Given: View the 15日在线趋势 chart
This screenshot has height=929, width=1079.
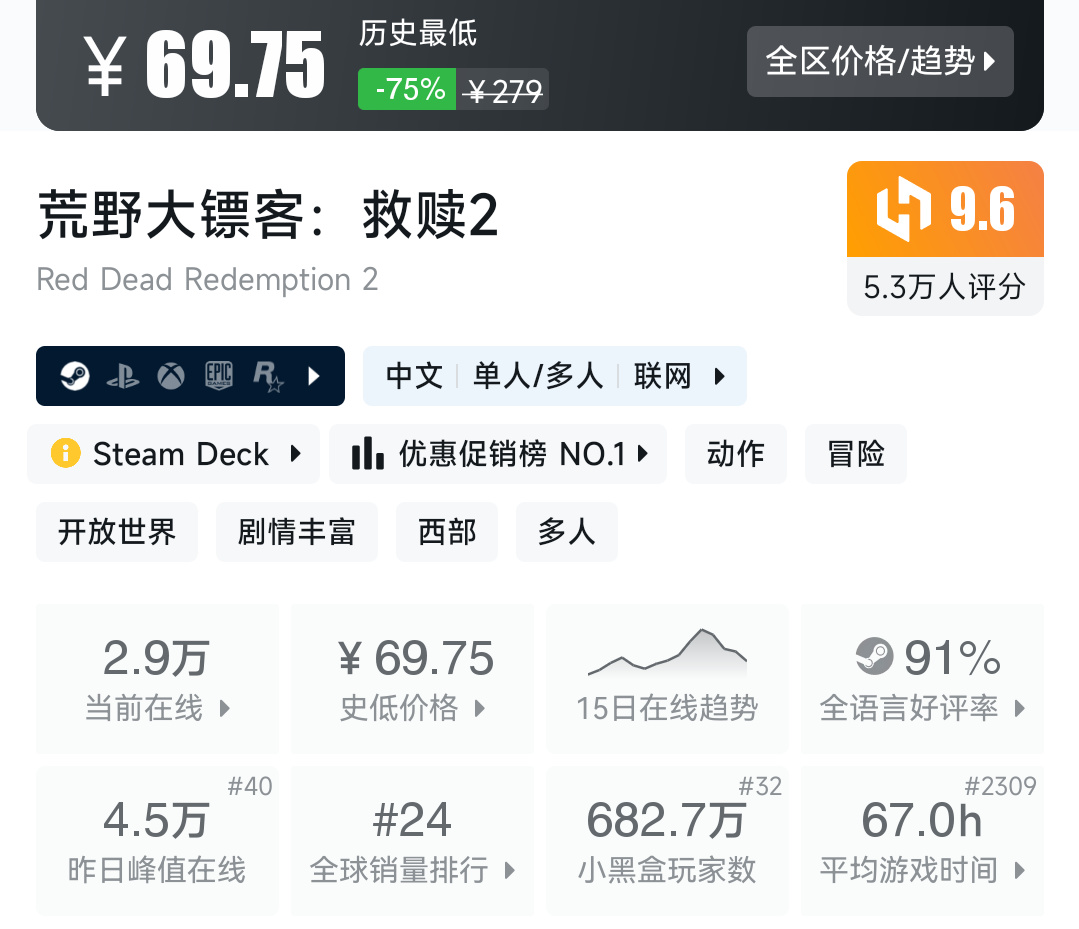Looking at the screenshot, I should [x=667, y=678].
